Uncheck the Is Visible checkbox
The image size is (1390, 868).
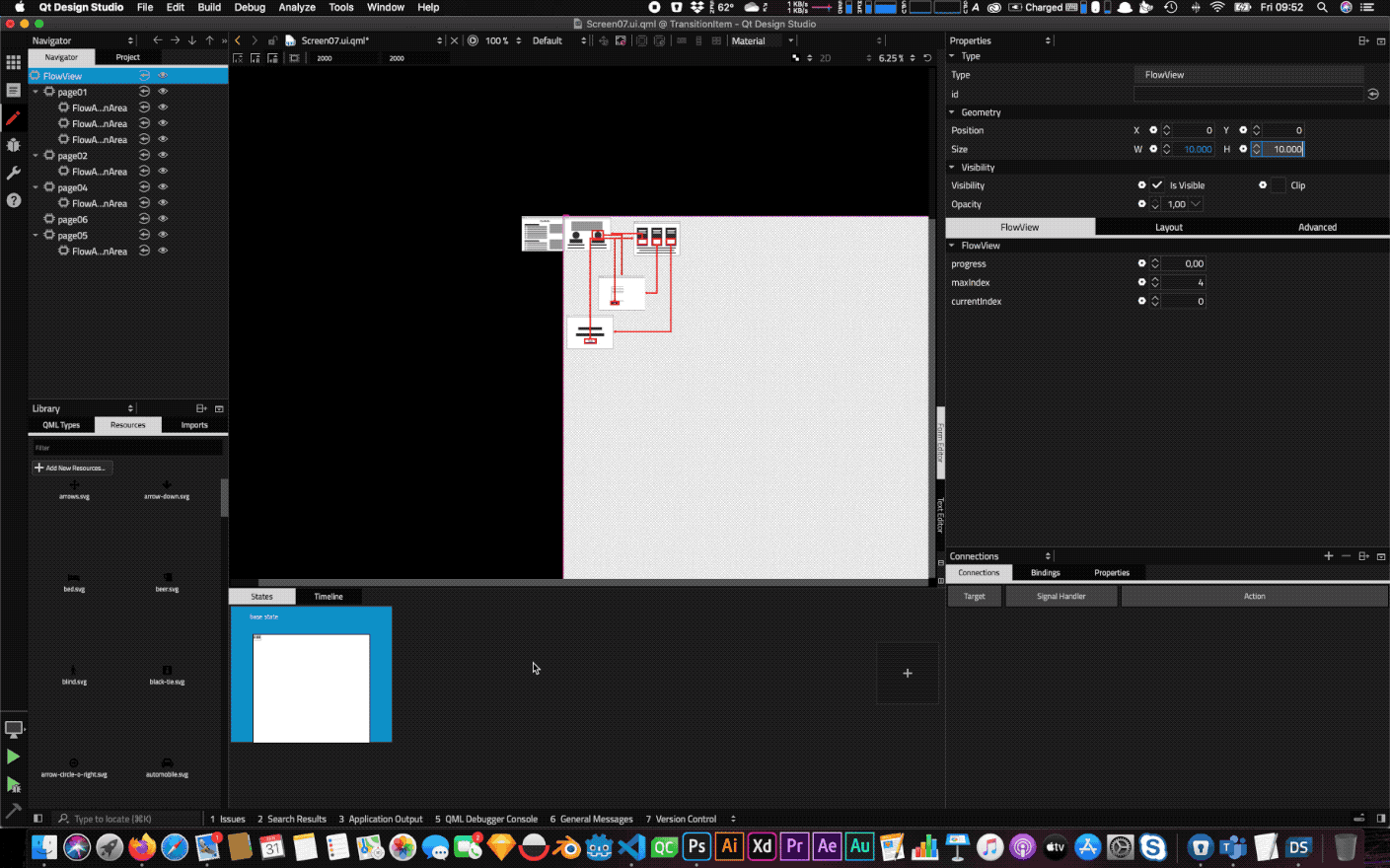[x=1157, y=185]
